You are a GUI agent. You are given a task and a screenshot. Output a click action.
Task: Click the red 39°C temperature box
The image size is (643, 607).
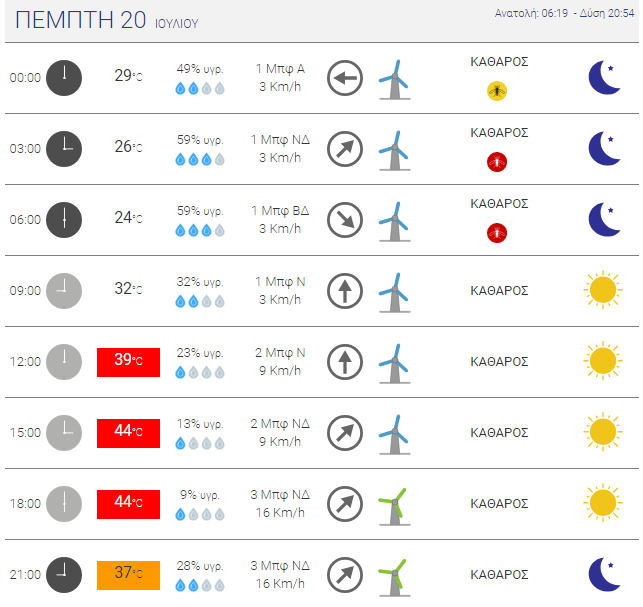click(x=128, y=362)
